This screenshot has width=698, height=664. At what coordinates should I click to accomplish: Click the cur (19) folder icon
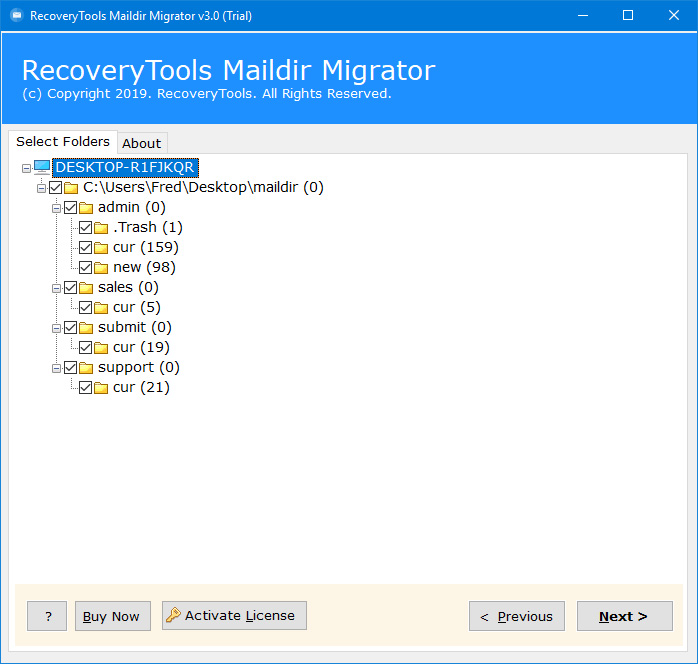101,348
